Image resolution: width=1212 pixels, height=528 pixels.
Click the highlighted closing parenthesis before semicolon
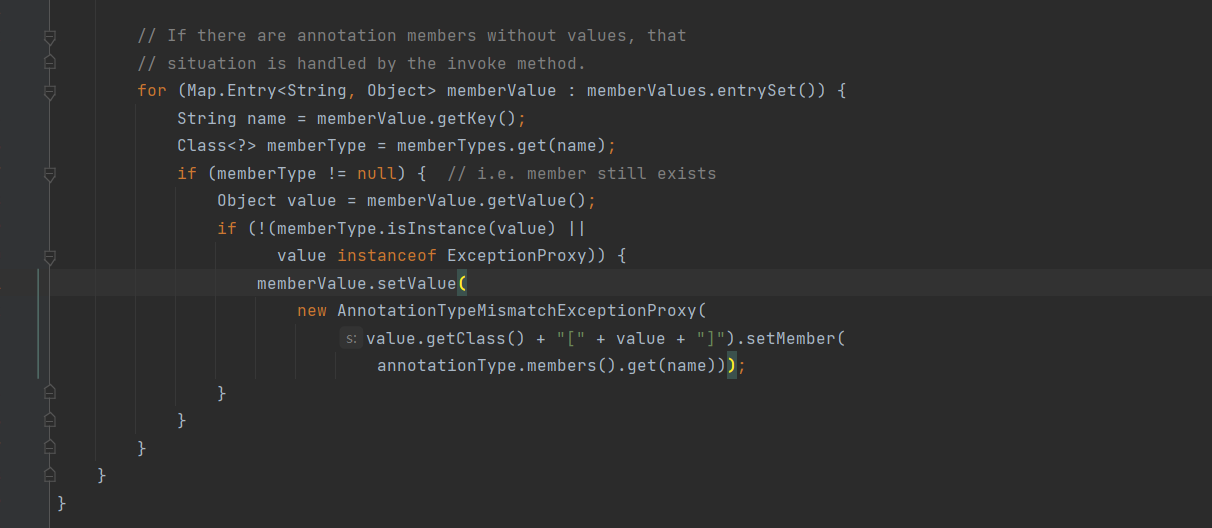point(731,366)
